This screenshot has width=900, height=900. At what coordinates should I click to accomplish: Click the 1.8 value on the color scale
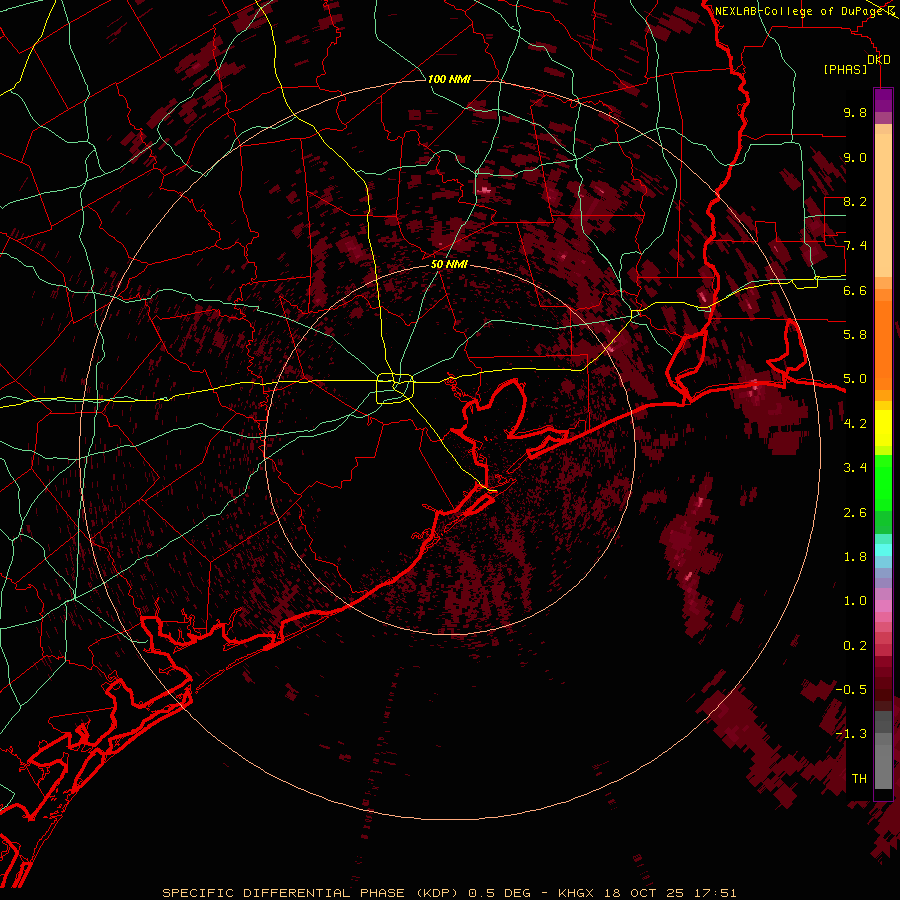pos(855,557)
